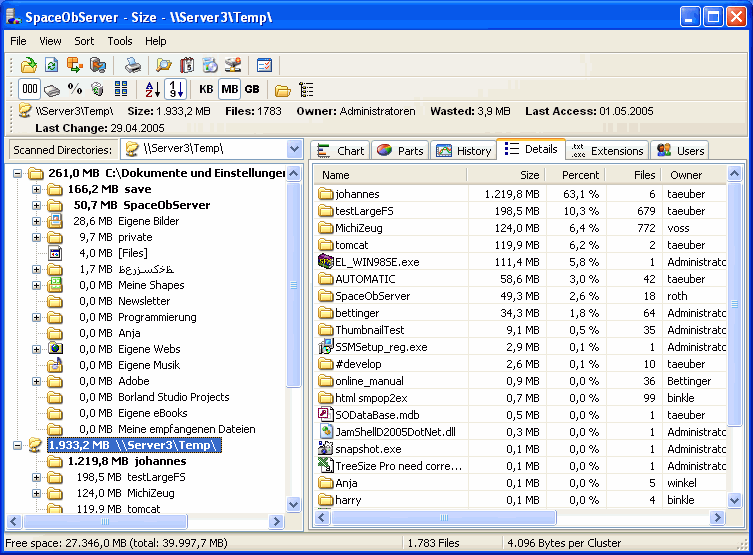Image resolution: width=753 pixels, height=555 pixels.
Task: Switch size unit to GB
Action: 252,89
